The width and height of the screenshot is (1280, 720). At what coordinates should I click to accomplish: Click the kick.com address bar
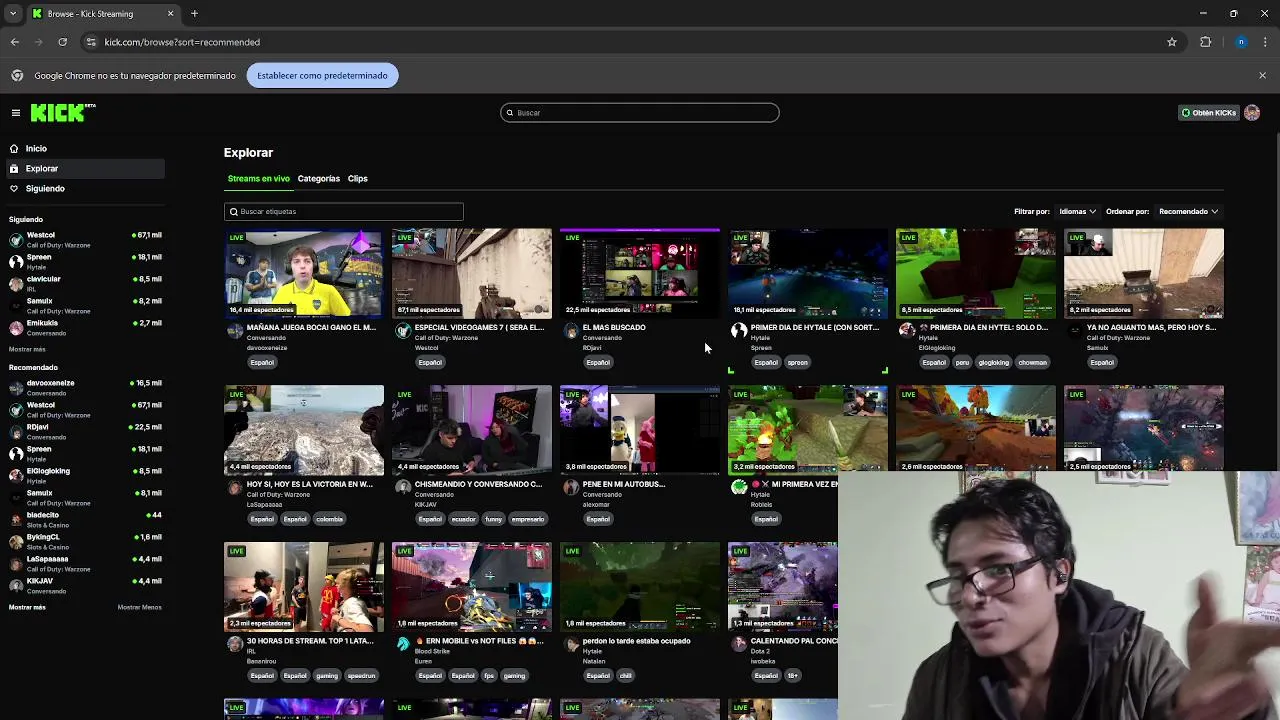(x=620, y=42)
